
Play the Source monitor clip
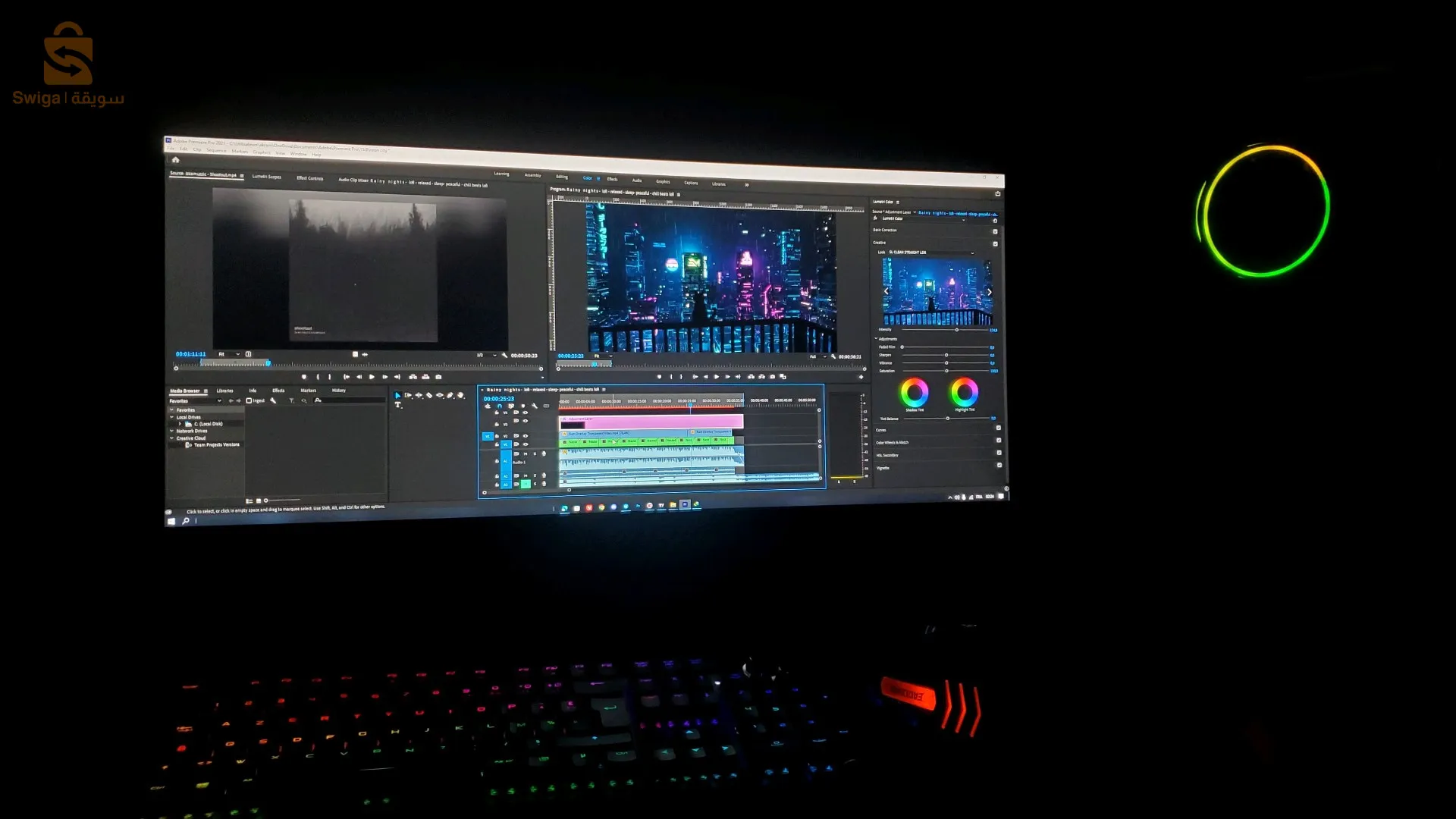coord(372,377)
